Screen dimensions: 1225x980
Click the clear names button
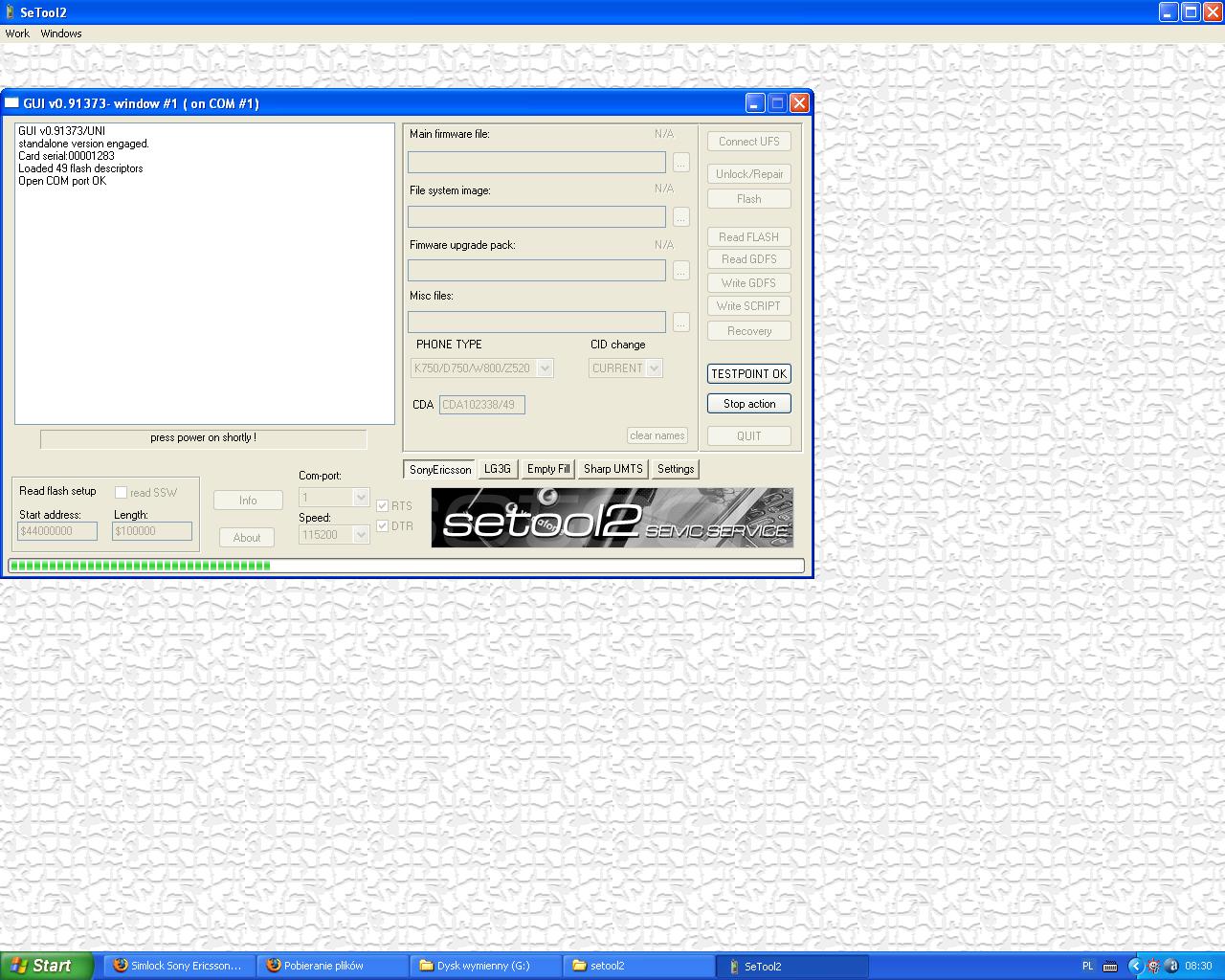click(657, 435)
